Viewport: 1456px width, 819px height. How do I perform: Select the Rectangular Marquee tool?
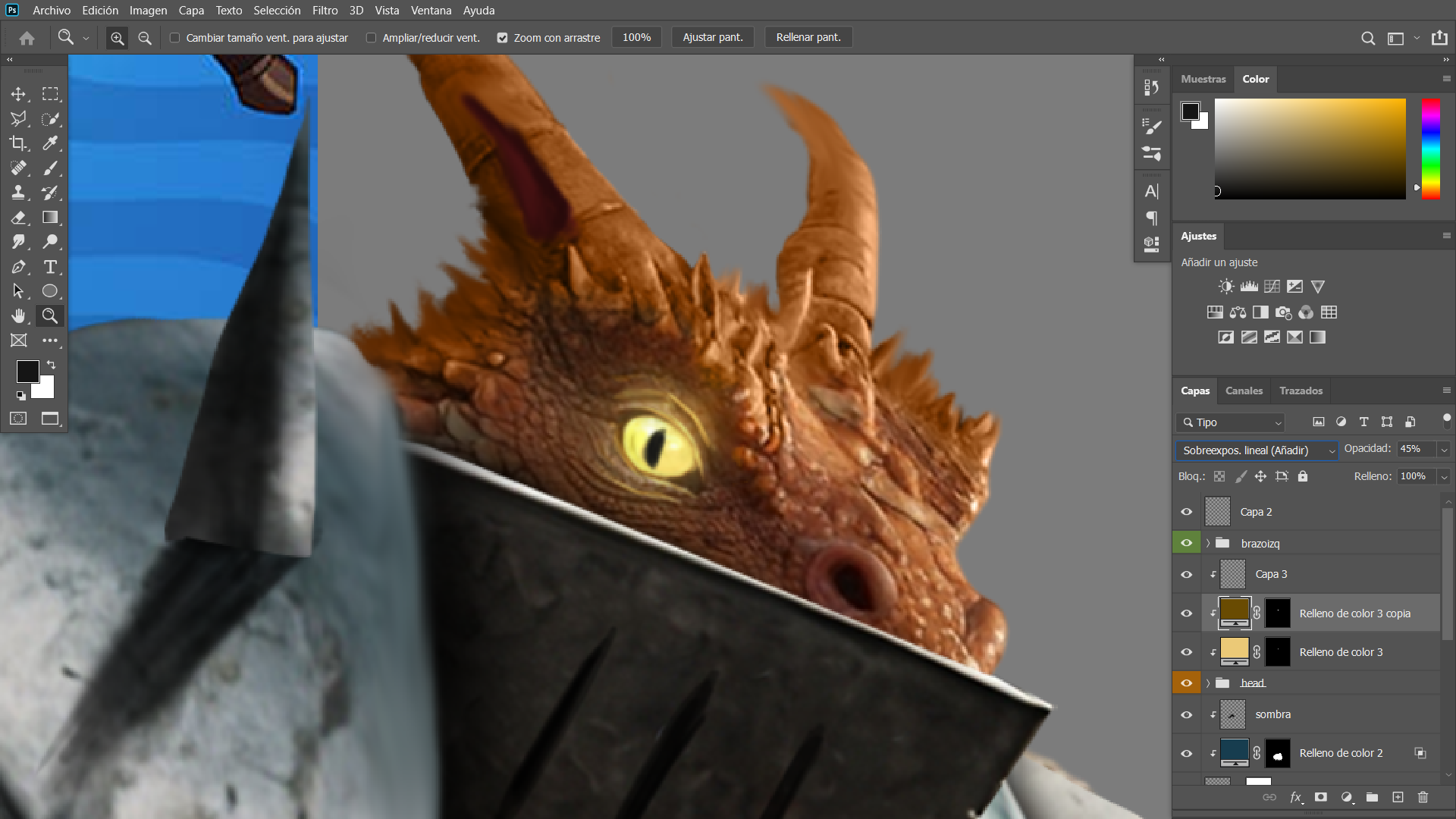click(50, 94)
